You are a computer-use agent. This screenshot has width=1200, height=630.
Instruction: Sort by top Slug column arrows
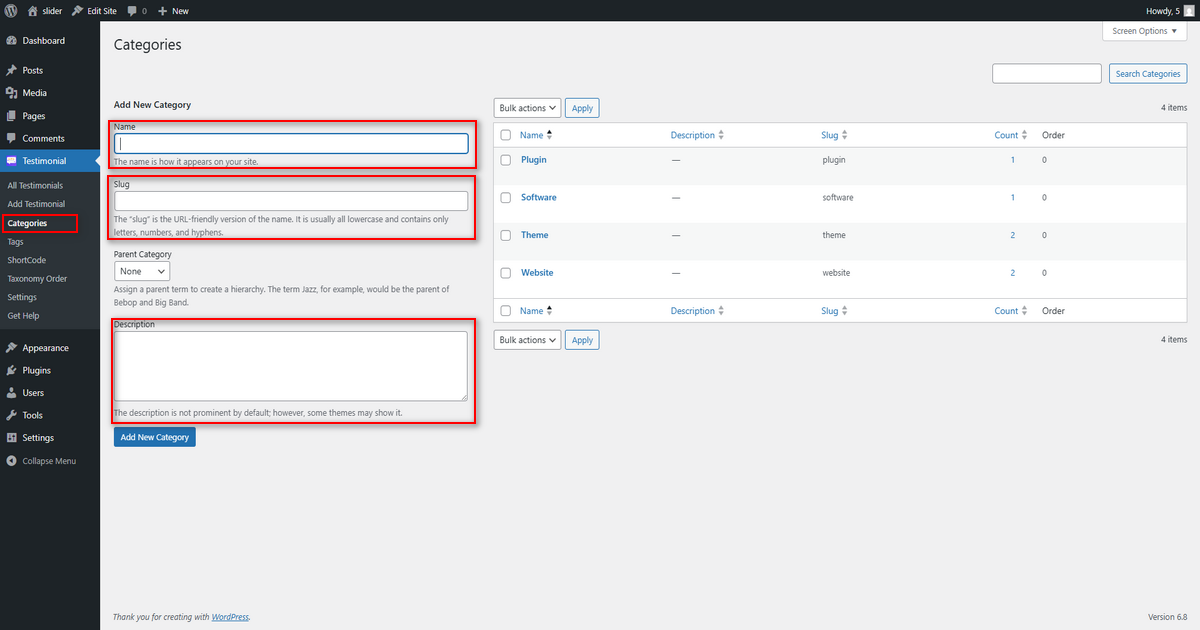[x=844, y=135]
